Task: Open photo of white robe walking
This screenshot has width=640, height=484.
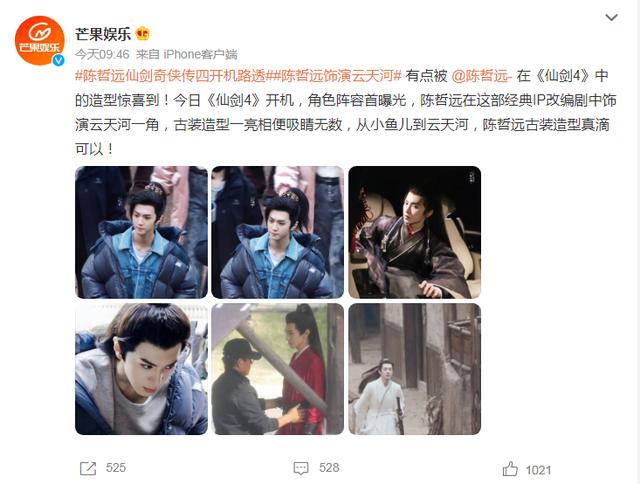Action: point(414,369)
